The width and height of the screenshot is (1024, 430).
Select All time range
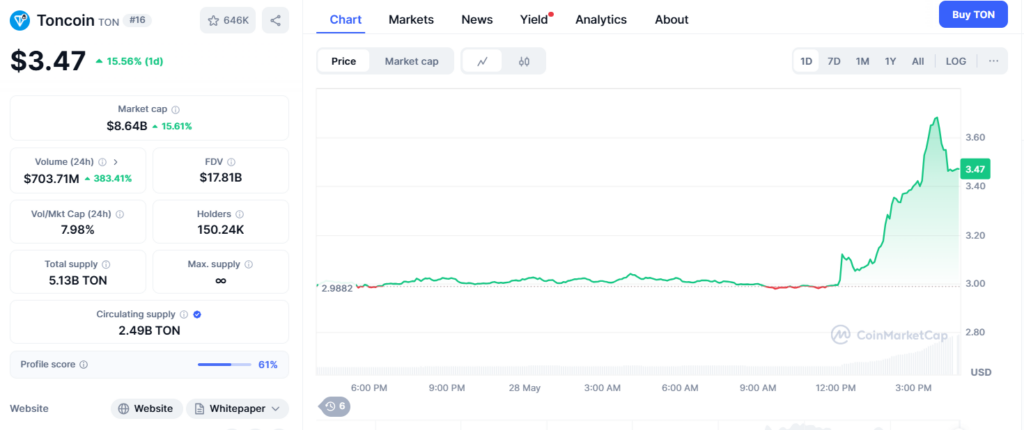pyautogui.click(x=918, y=61)
